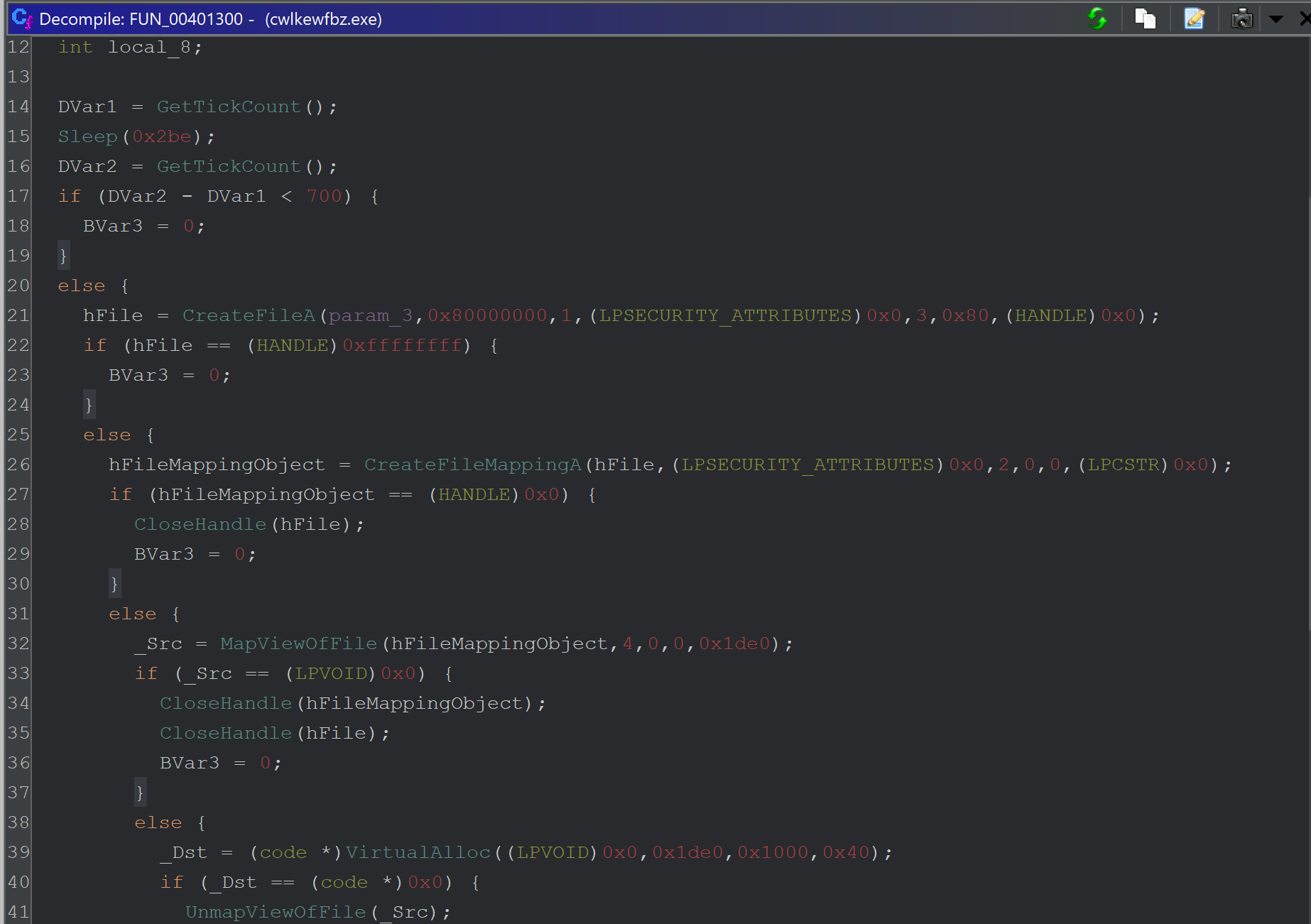Viewport: 1311px width, 924px height.
Task: Click line number 13 in the gutter
Action: (18, 77)
